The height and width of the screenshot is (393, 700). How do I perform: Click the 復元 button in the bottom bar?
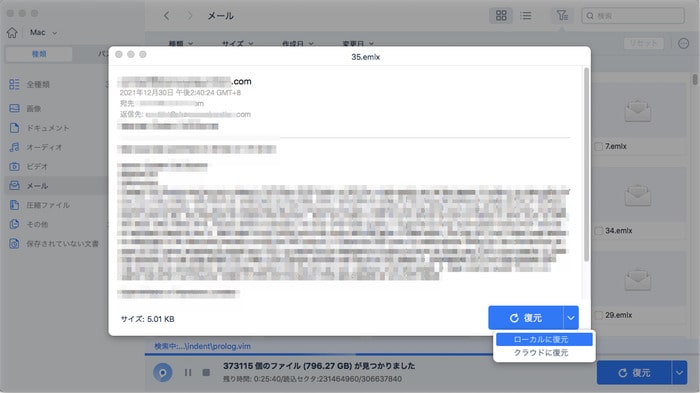634,372
